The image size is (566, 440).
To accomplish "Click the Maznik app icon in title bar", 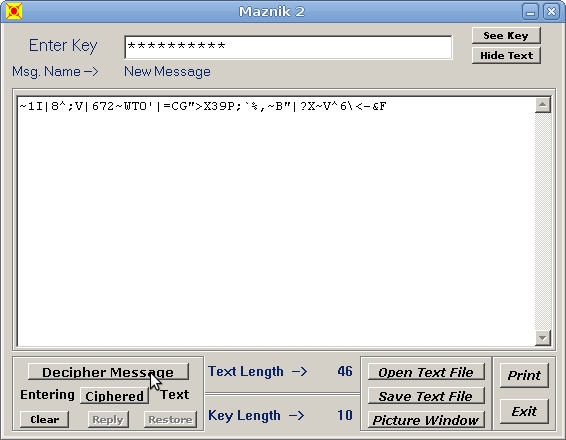I will pyautogui.click(x=14, y=11).
